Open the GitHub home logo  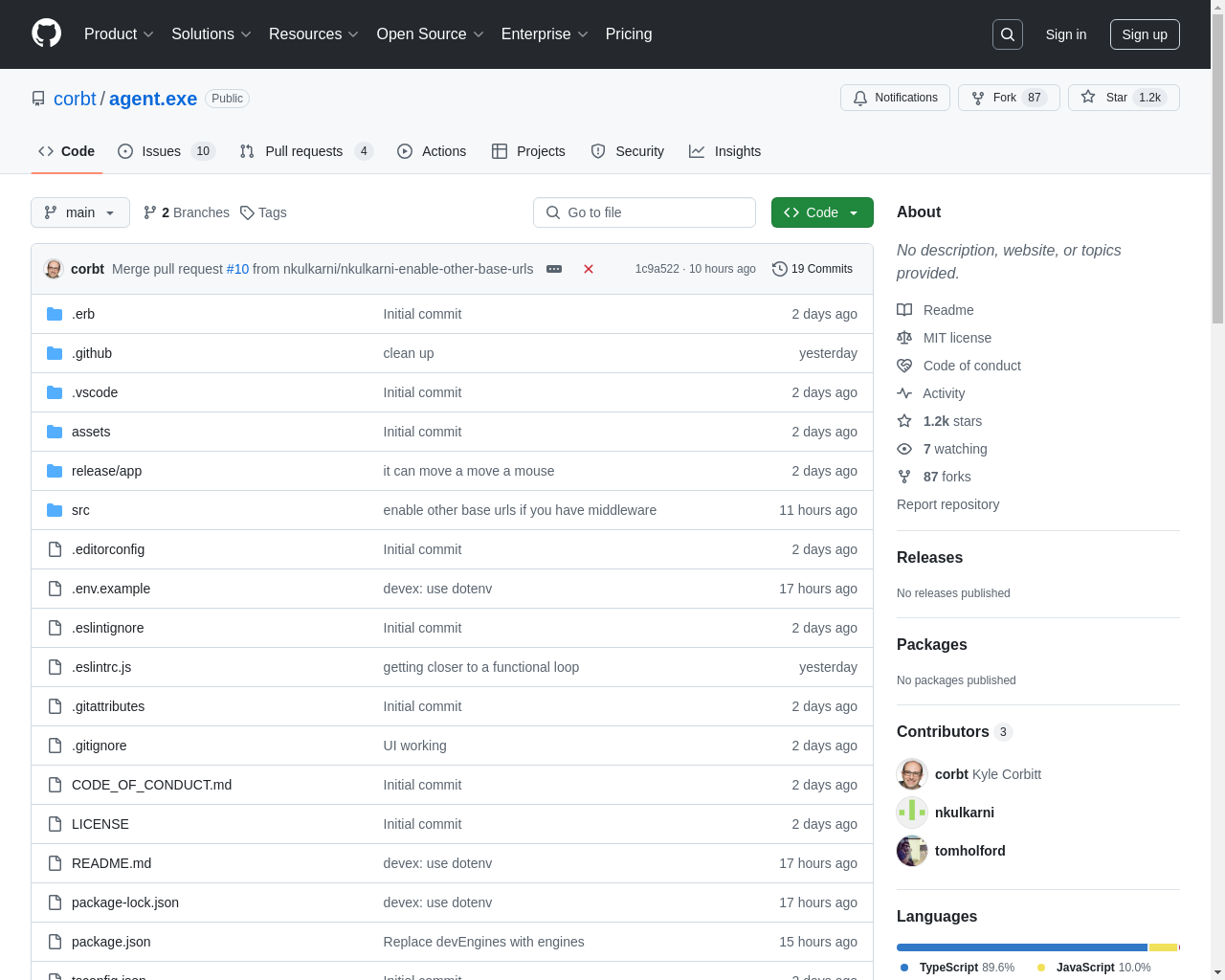pos(46,33)
